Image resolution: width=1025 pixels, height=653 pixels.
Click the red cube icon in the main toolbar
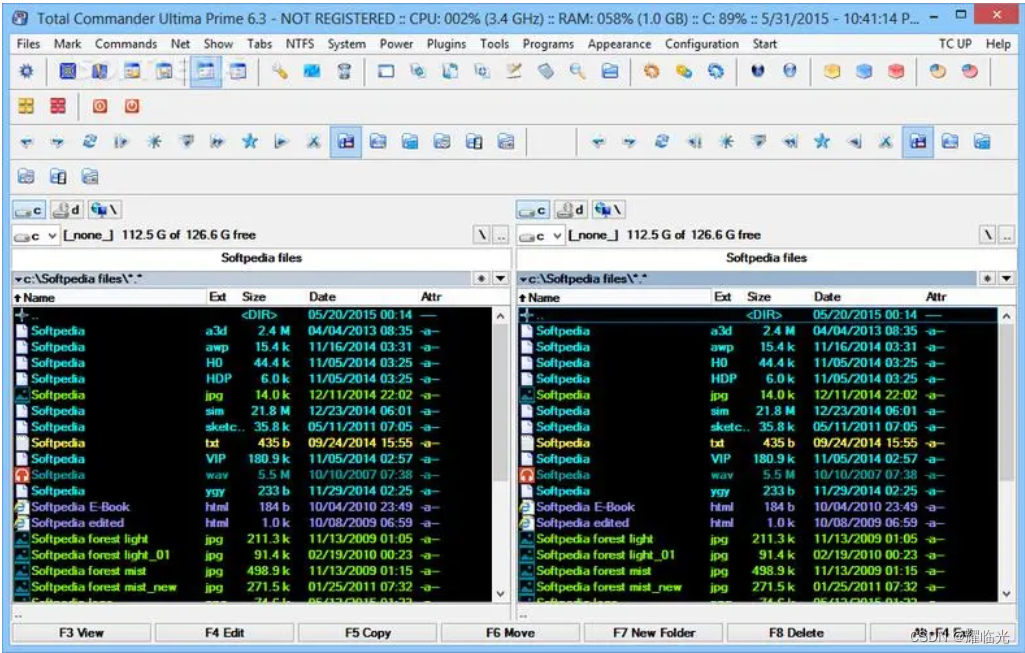(896, 71)
